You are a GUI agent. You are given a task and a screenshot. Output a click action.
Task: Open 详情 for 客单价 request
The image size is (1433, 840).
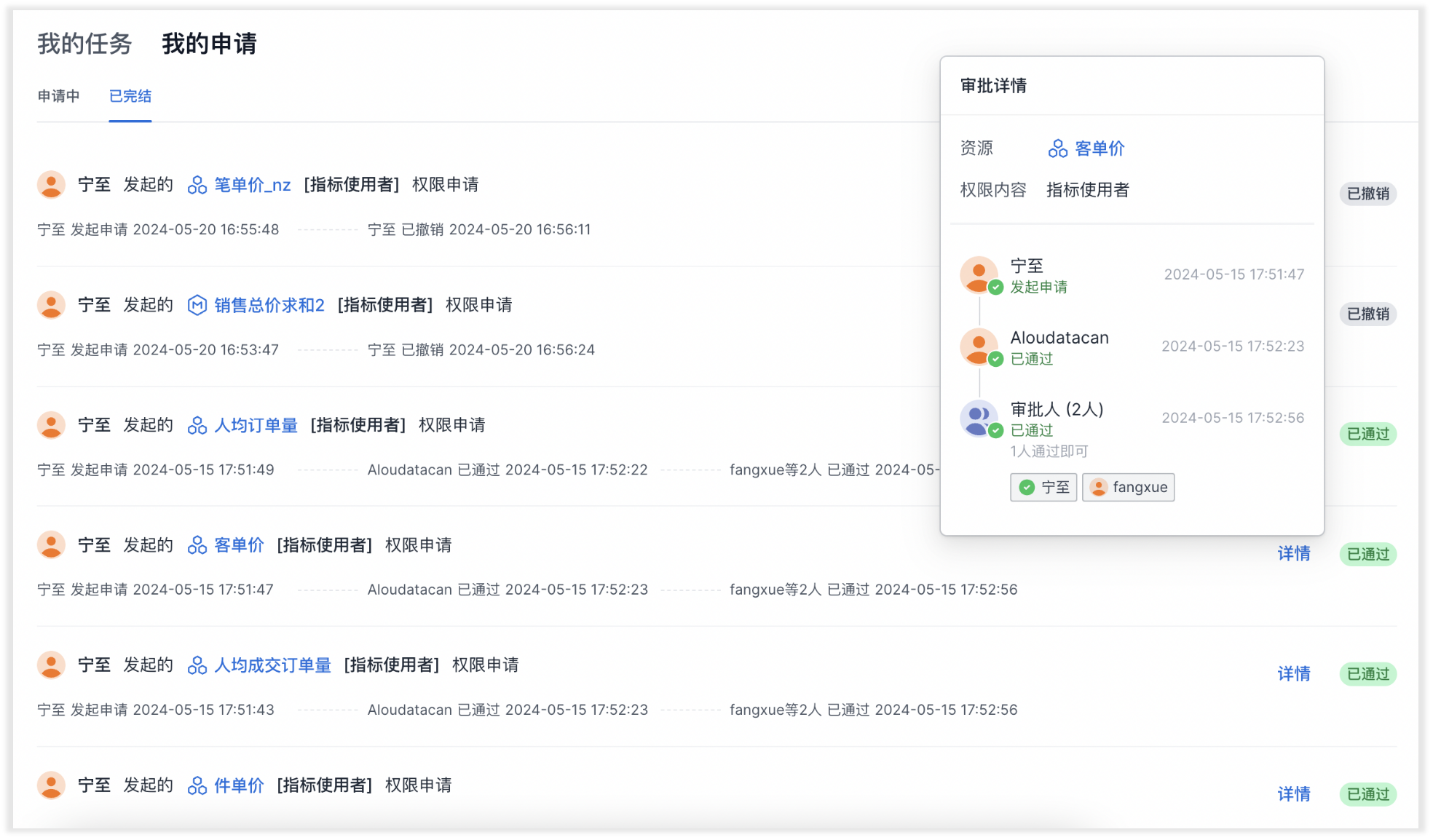point(1293,554)
